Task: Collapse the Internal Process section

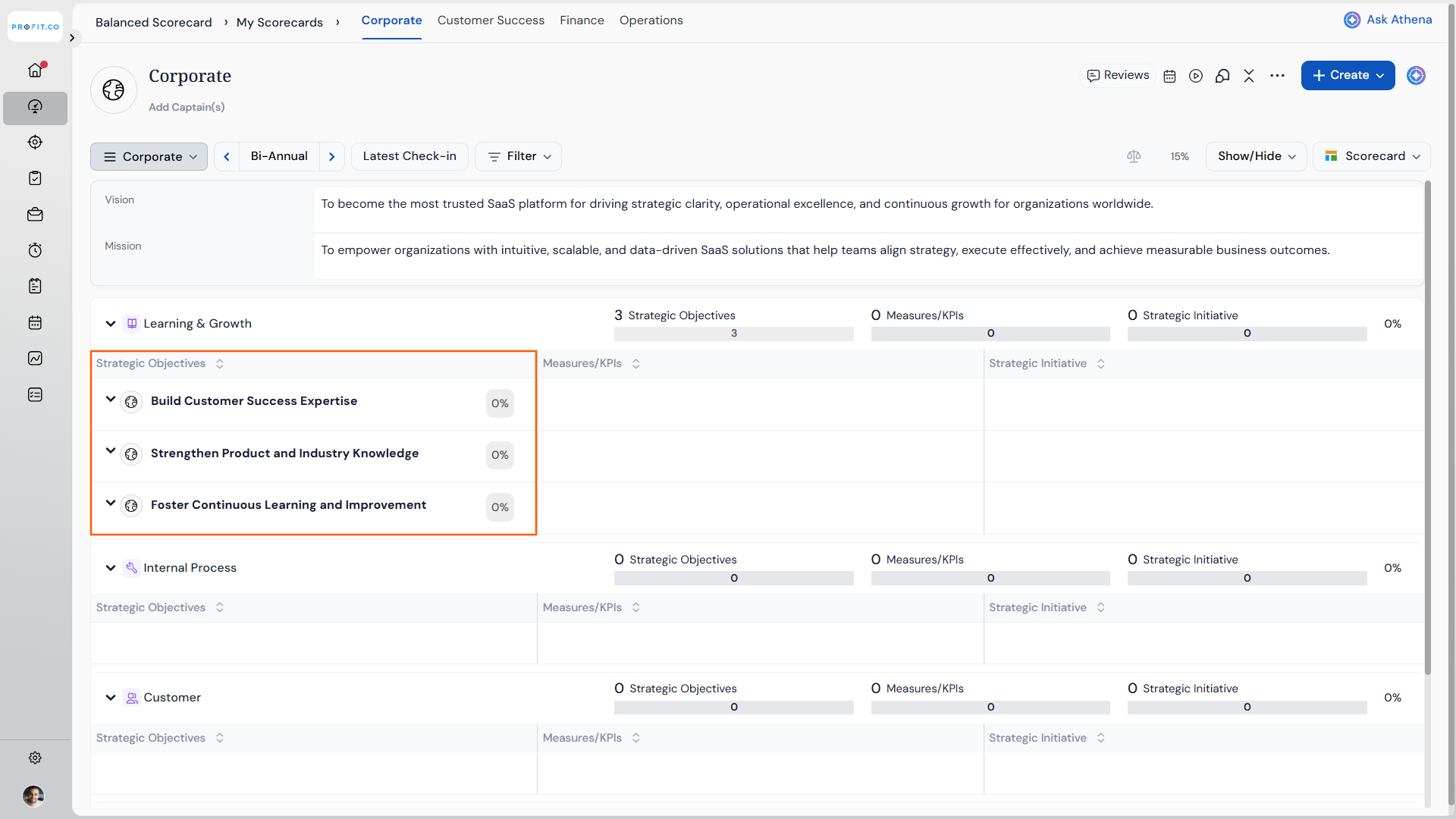Action: [111, 568]
